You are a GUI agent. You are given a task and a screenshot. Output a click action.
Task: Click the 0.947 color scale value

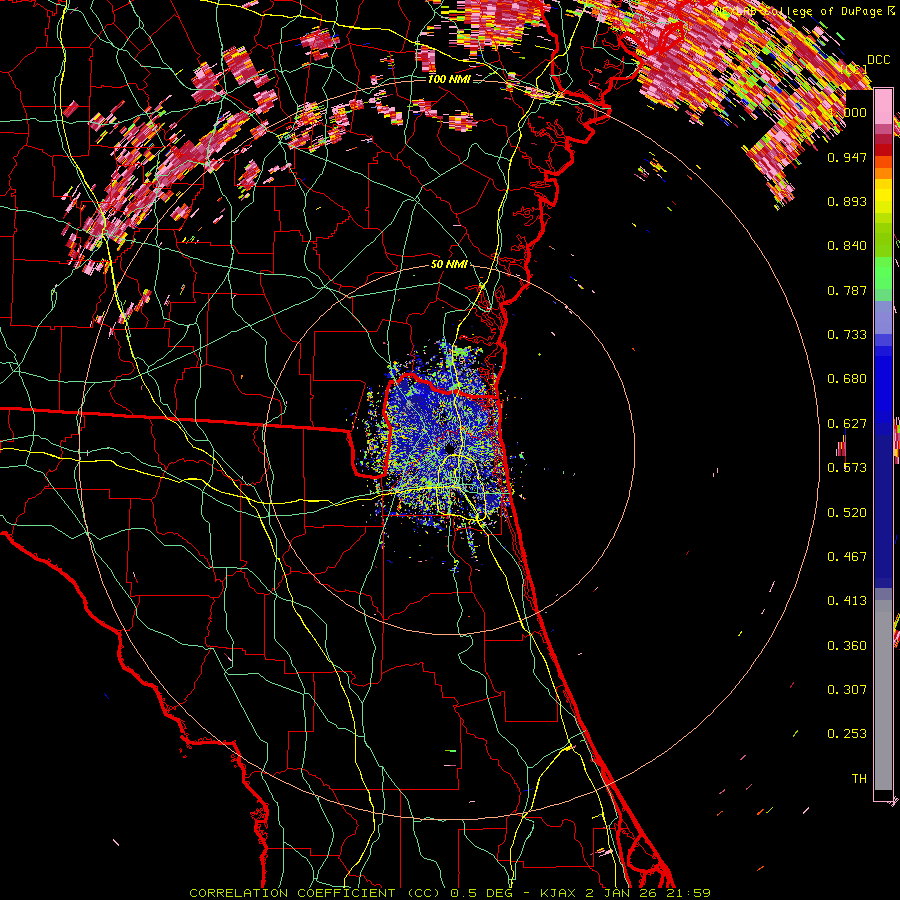pyautogui.click(x=847, y=157)
